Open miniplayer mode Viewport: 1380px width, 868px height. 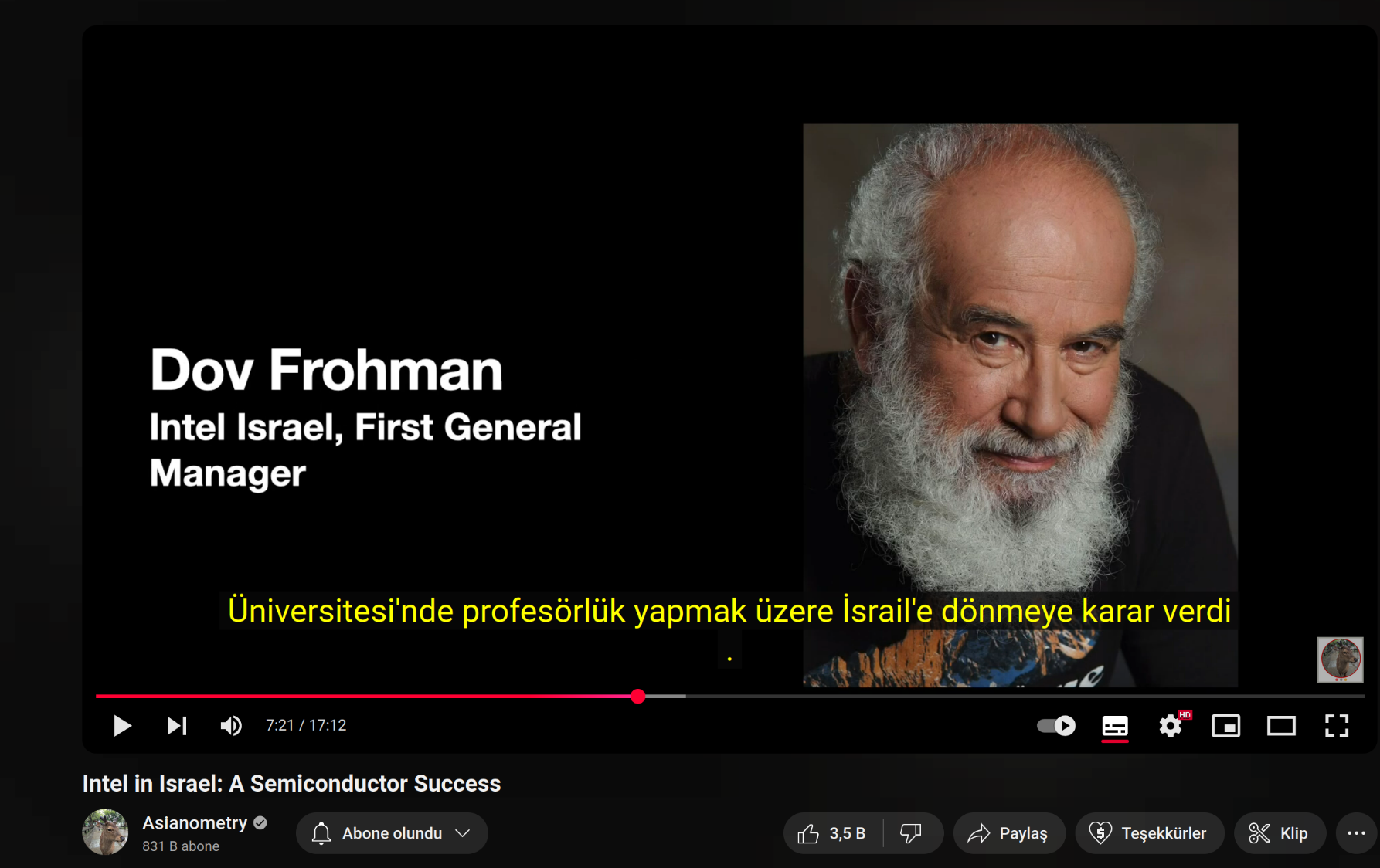click(1226, 726)
